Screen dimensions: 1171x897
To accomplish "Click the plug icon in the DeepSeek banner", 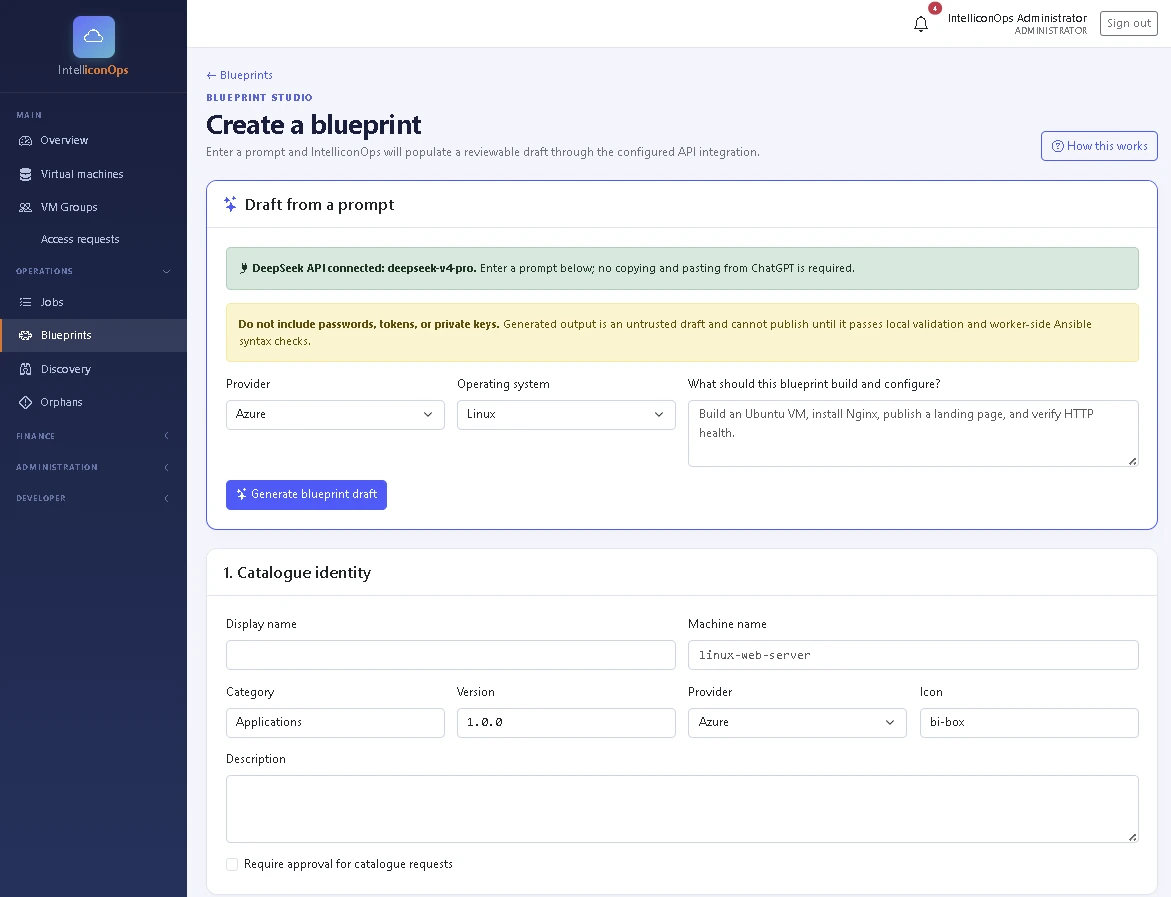I will click(x=243, y=268).
